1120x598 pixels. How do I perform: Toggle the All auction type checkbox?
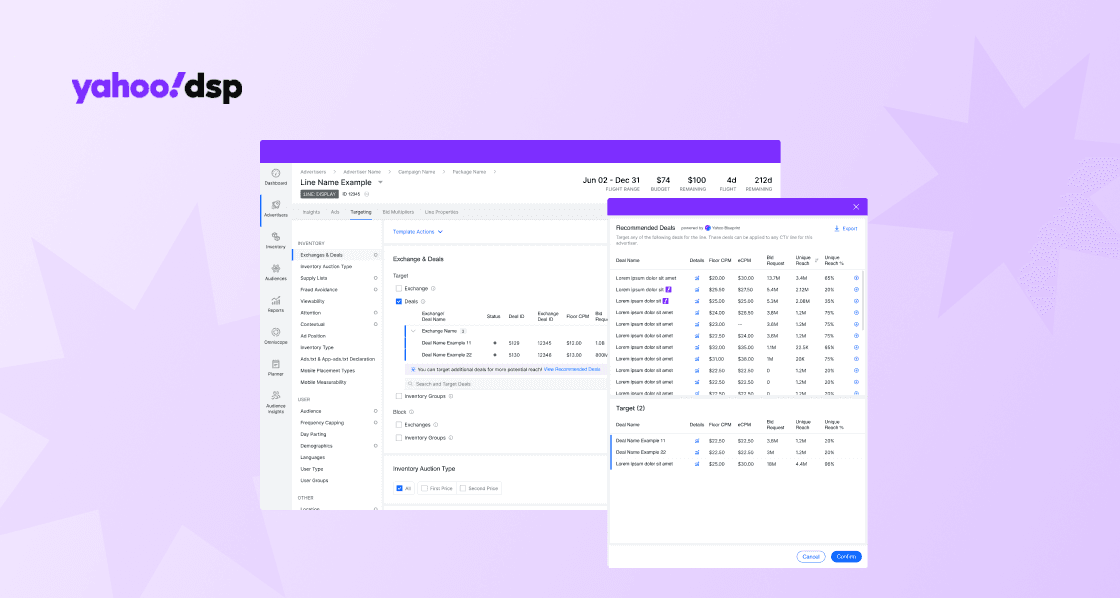click(399, 488)
